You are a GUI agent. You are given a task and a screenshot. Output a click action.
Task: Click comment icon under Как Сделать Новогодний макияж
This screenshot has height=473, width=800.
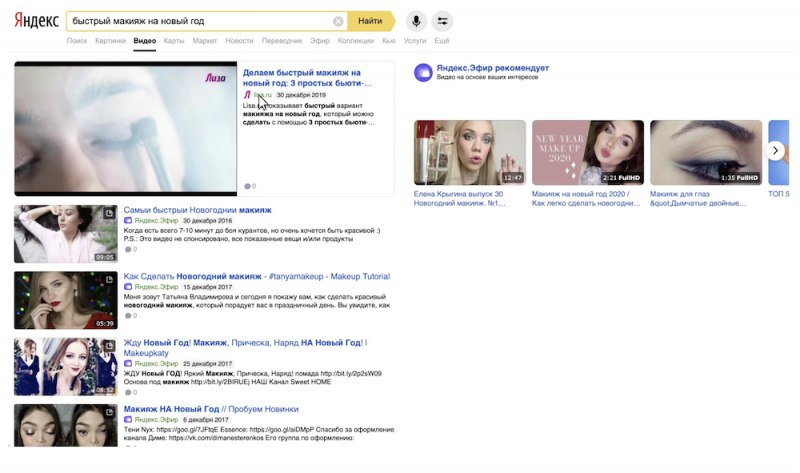pyautogui.click(x=128, y=316)
